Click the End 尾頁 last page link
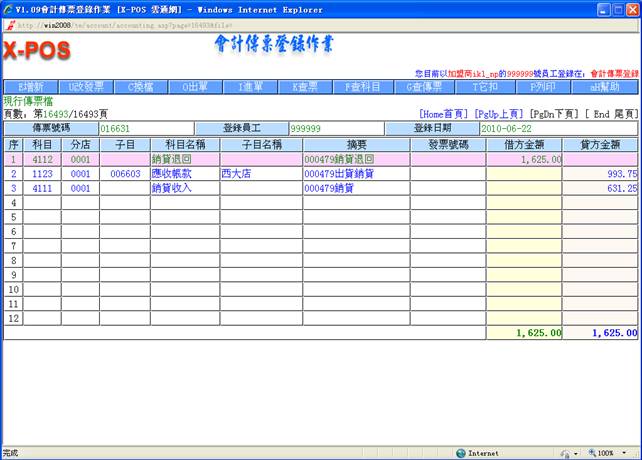Image resolution: width=642 pixels, height=460 pixels. [x=610, y=114]
